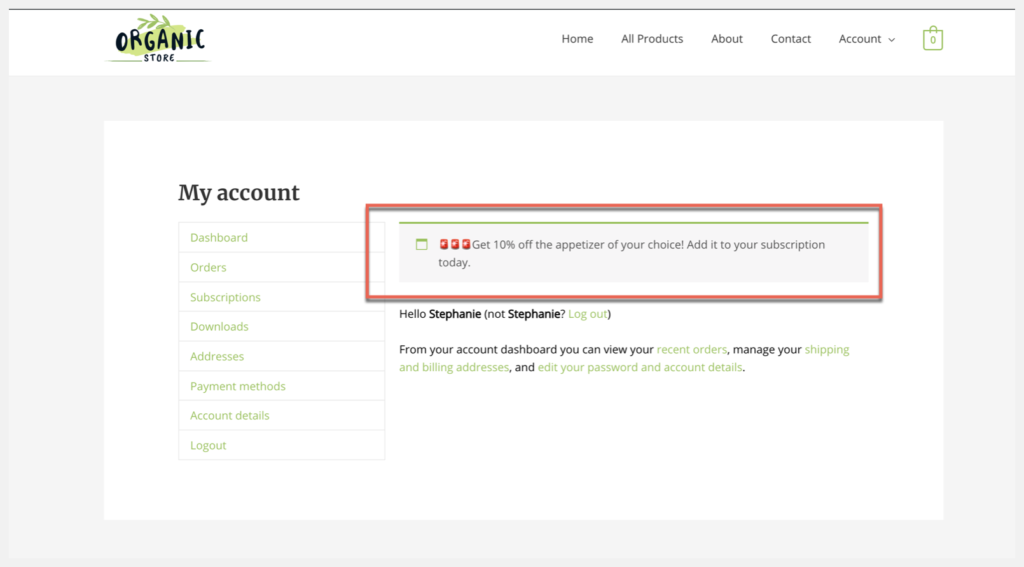Click Logout in the account sidebar
The width and height of the screenshot is (1024, 567).
(x=208, y=445)
